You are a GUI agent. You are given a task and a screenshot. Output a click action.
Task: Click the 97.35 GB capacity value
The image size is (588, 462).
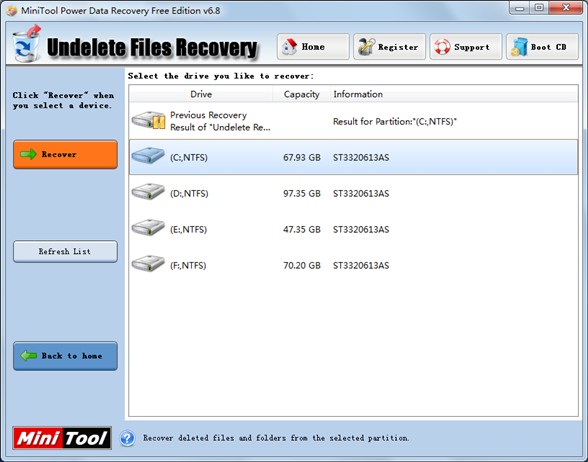(x=302, y=194)
